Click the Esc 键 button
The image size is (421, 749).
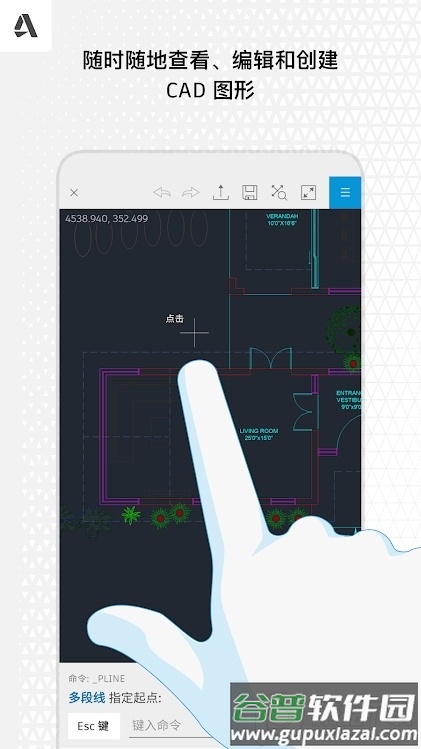[93, 726]
